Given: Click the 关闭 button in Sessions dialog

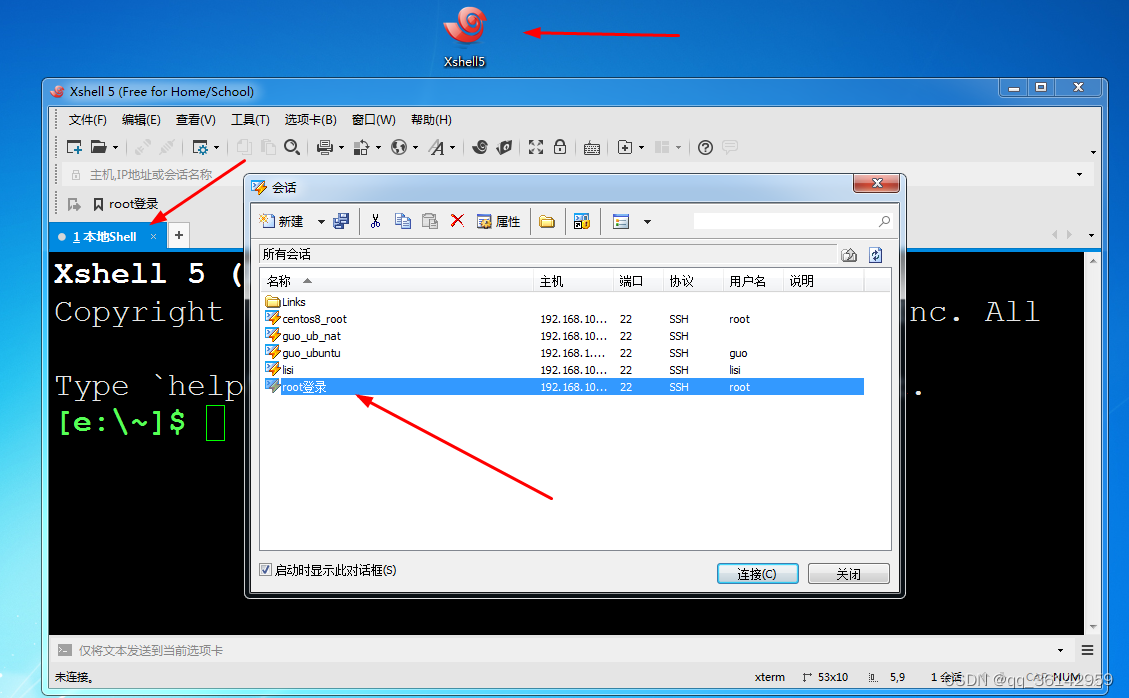Looking at the screenshot, I should coord(849,573).
